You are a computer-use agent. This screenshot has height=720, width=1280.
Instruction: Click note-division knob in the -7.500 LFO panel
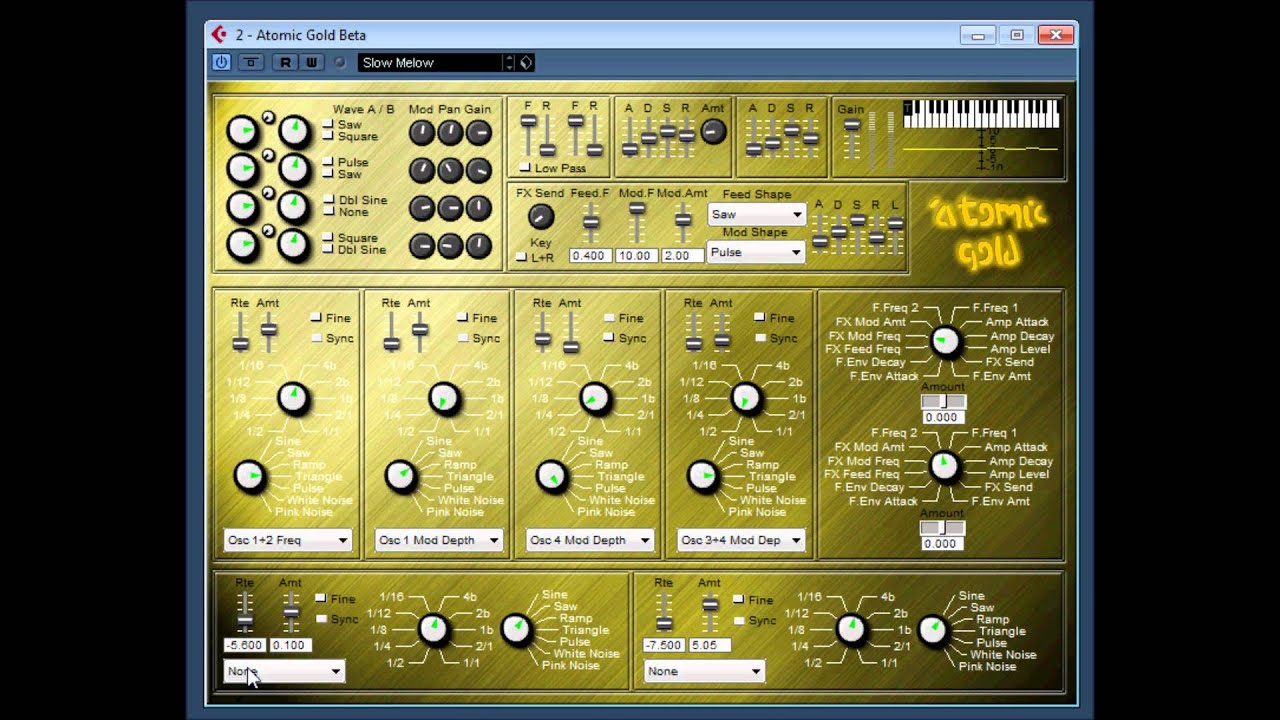tap(851, 628)
